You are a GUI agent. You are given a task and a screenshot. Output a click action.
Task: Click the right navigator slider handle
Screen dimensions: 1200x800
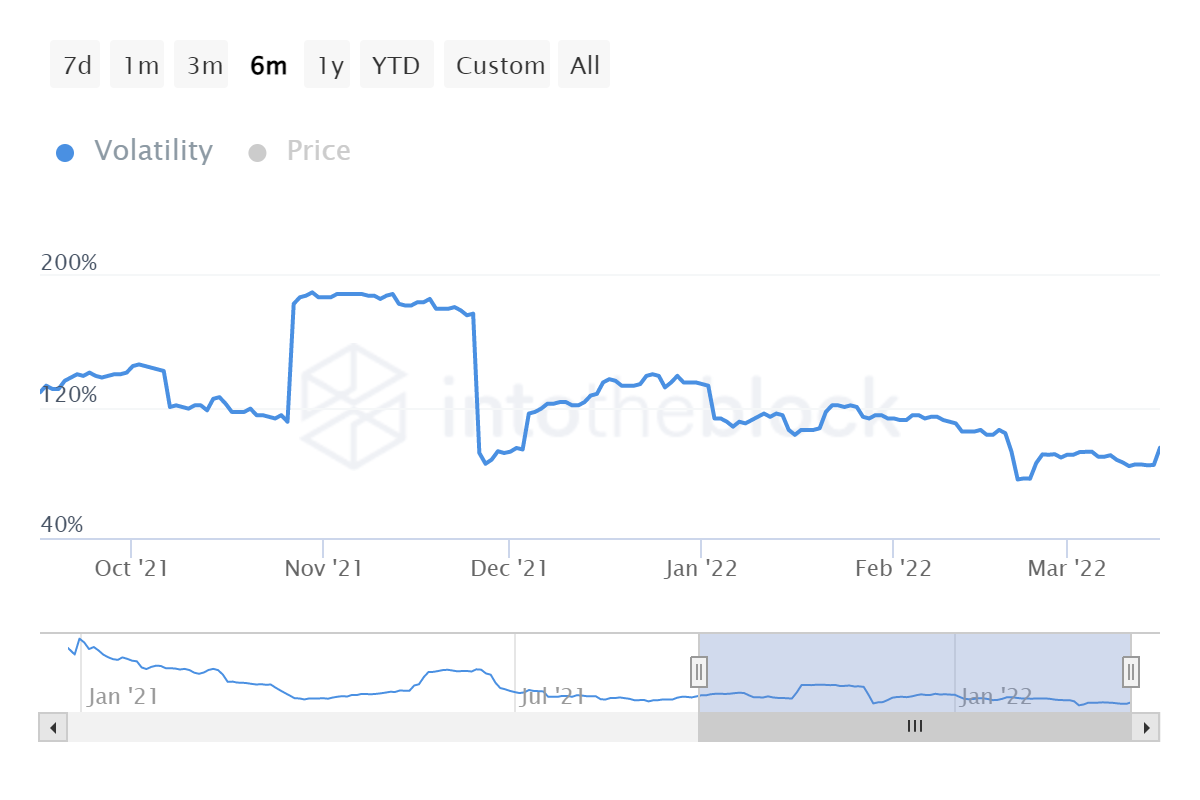1129,672
